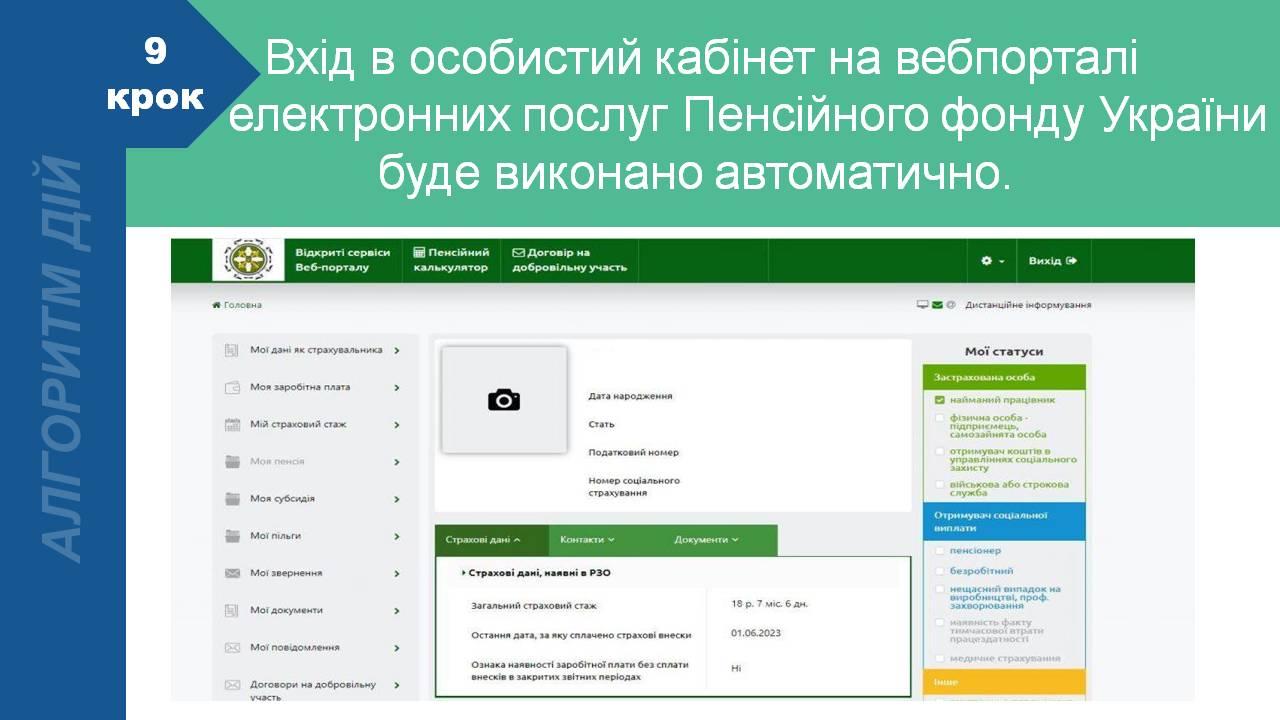This screenshot has width=1280, height=720.
Task: Click the @ icon near Дистанційне інформування
Action: click(951, 305)
